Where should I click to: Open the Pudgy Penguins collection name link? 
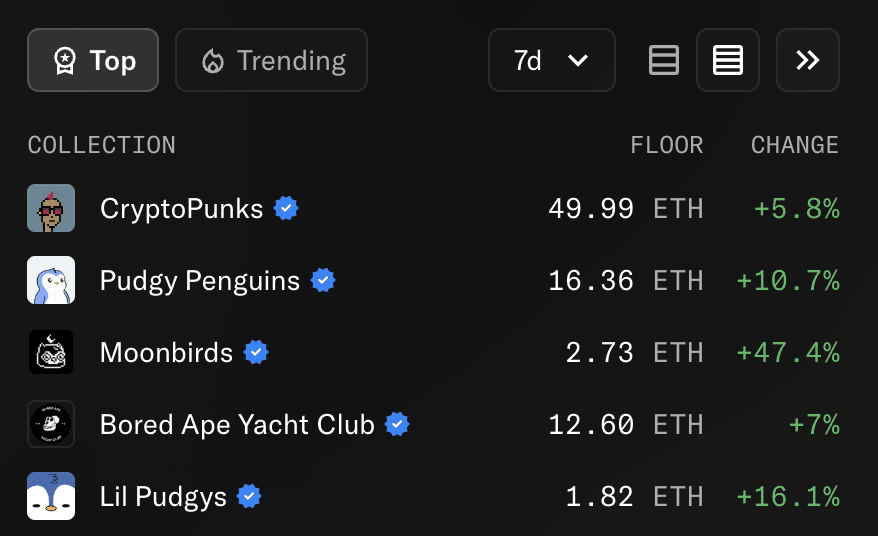(x=200, y=281)
